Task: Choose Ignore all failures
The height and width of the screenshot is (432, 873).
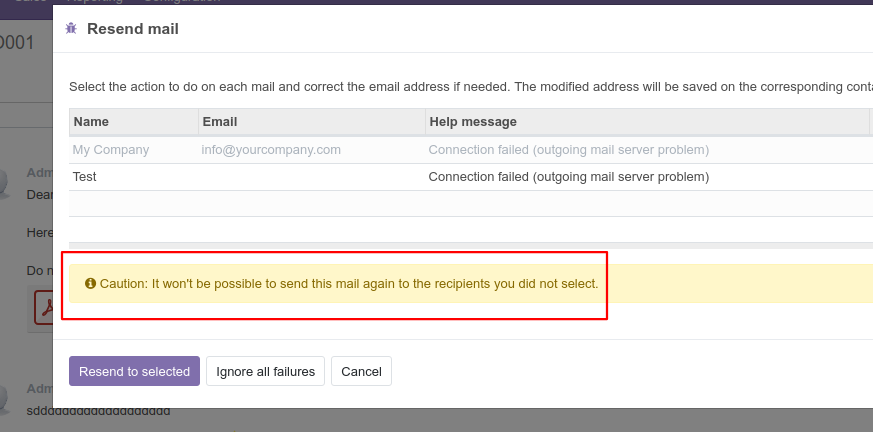Action: tap(266, 371)
